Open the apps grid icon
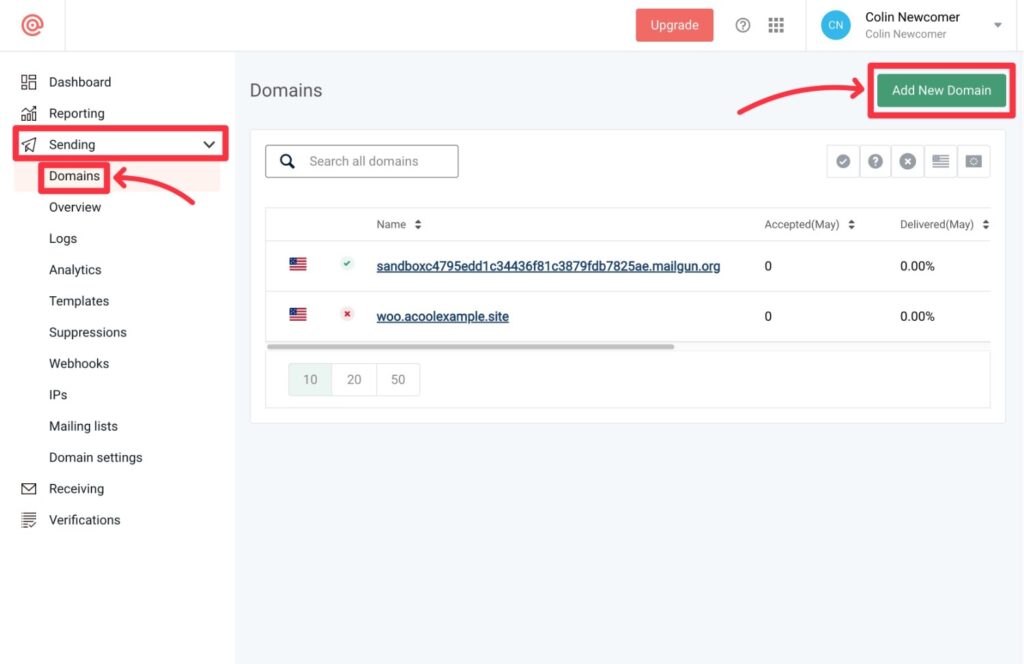Image resolution: width=1024 pixels, height=664 pixels. (x=776, y=25)
